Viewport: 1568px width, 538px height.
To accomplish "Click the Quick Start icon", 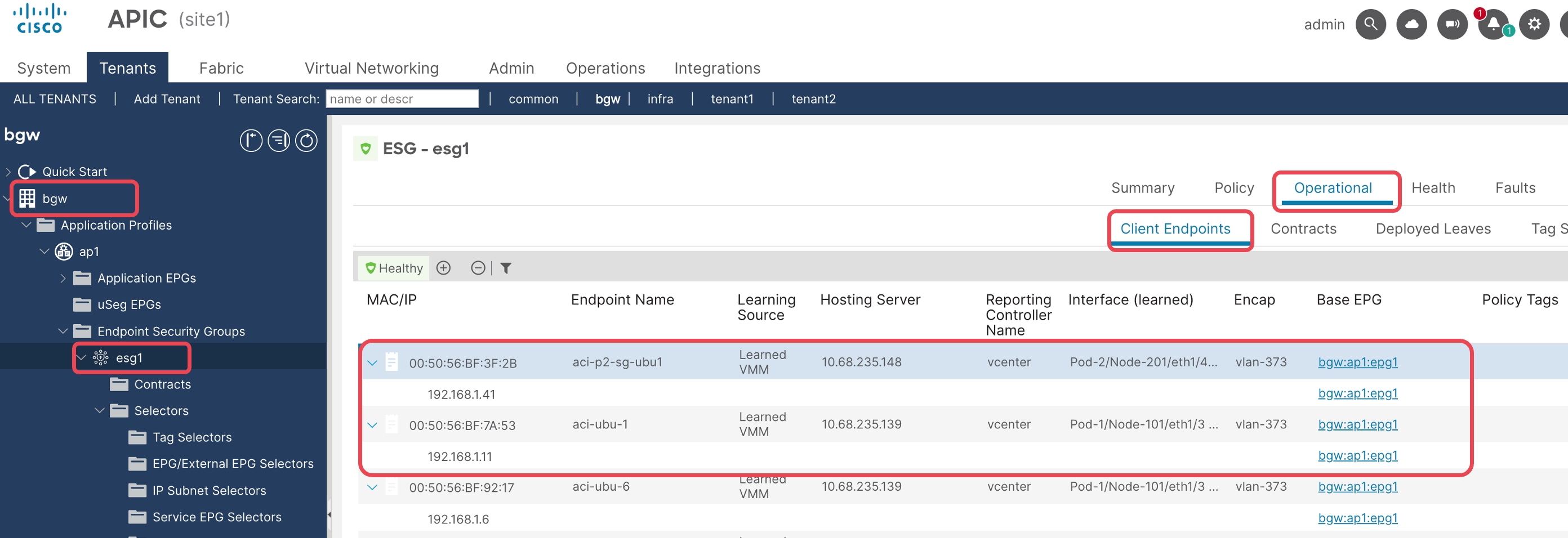I will coord(27,172).
